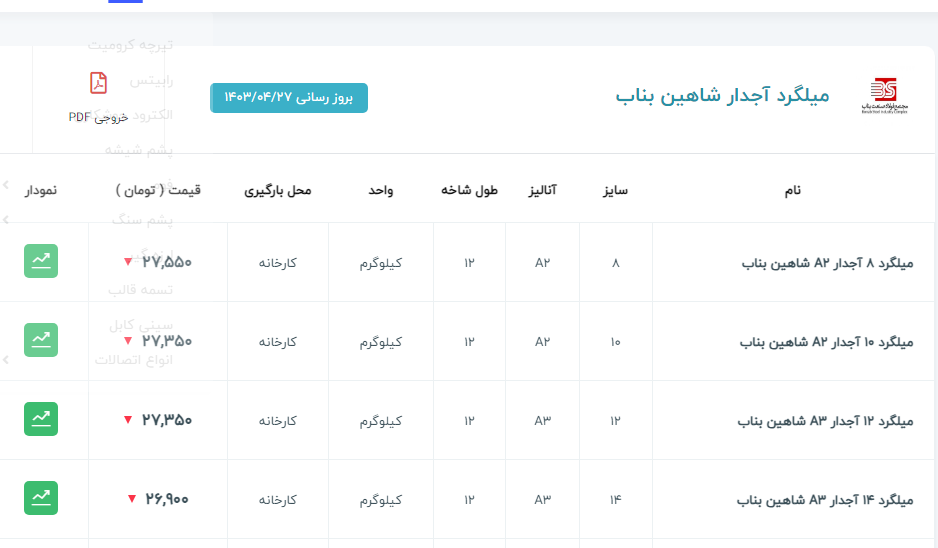View chart icon for میلگرد 14 آجدار A3

[x=41, y=498]
